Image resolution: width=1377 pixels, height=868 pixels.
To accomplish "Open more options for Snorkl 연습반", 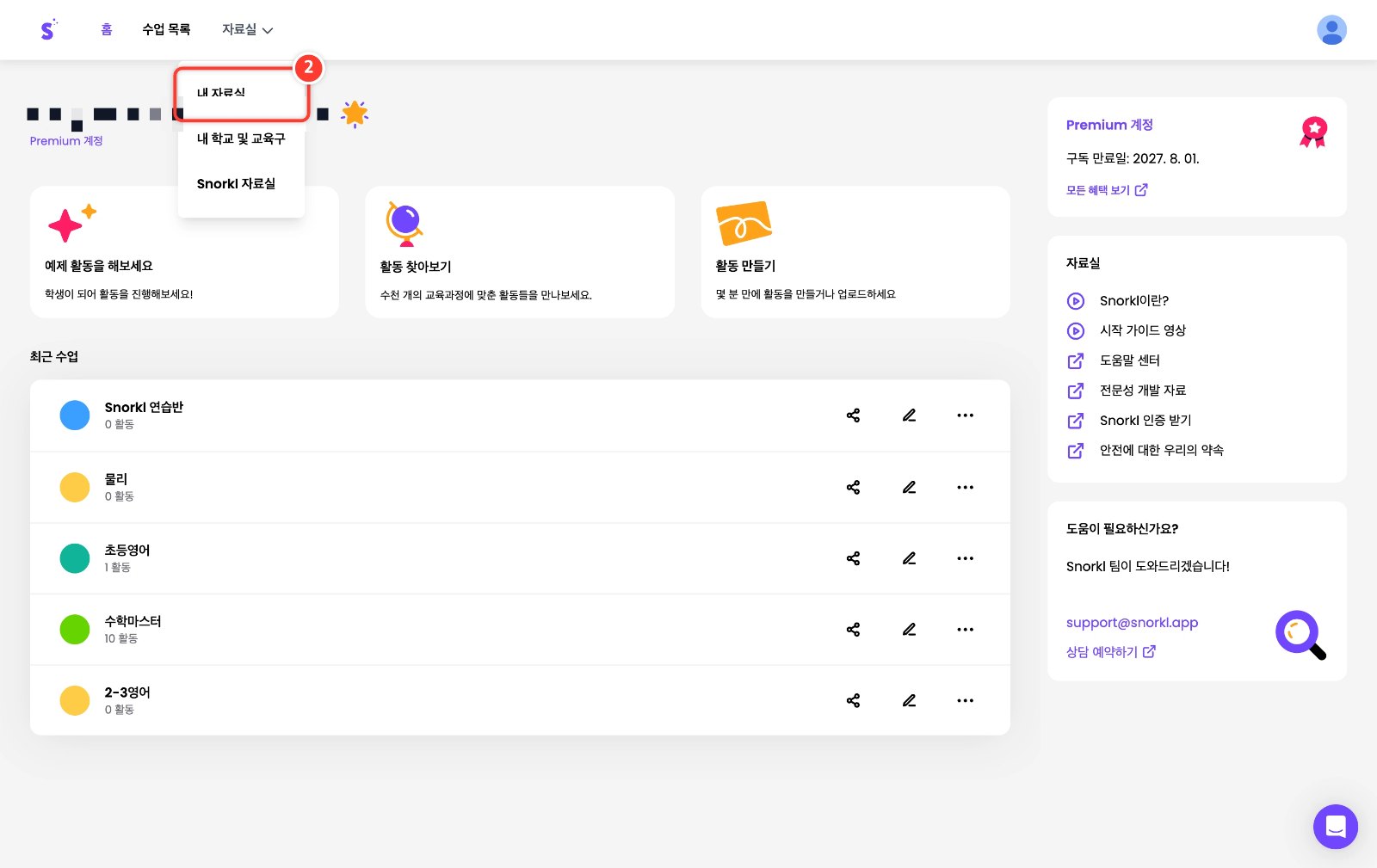I will point(966,416).
